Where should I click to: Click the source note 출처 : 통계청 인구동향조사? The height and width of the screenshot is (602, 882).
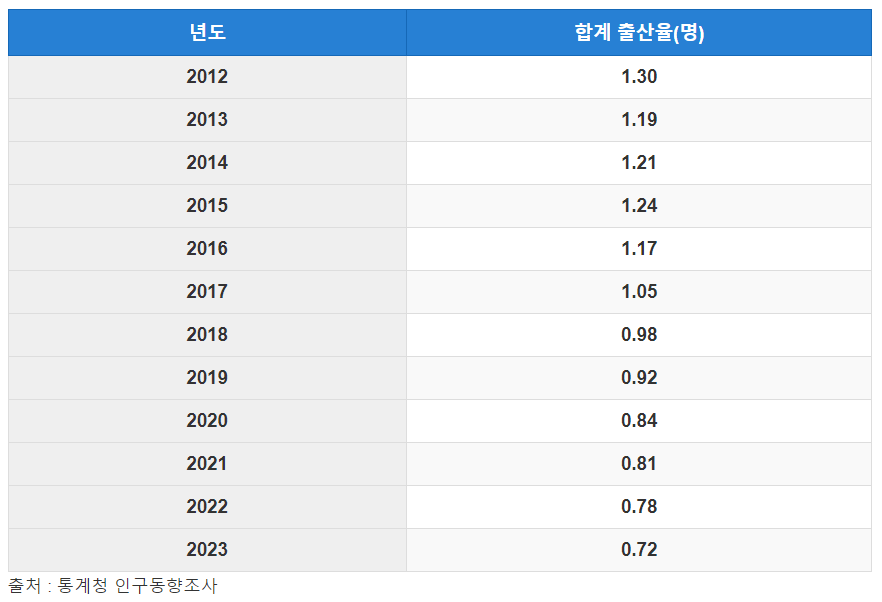(112, 586)
